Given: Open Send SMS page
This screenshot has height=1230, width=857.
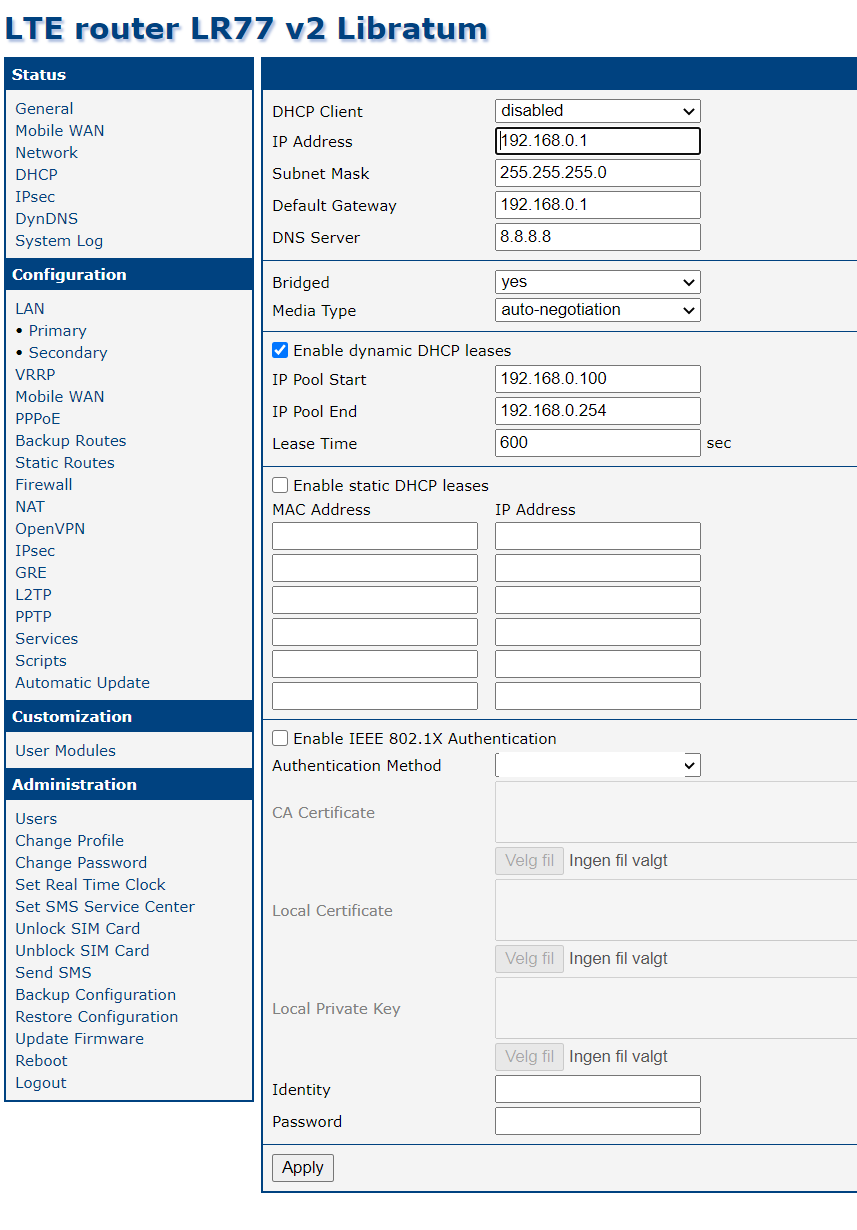Looking at the screenshot, I should [53, 973].
